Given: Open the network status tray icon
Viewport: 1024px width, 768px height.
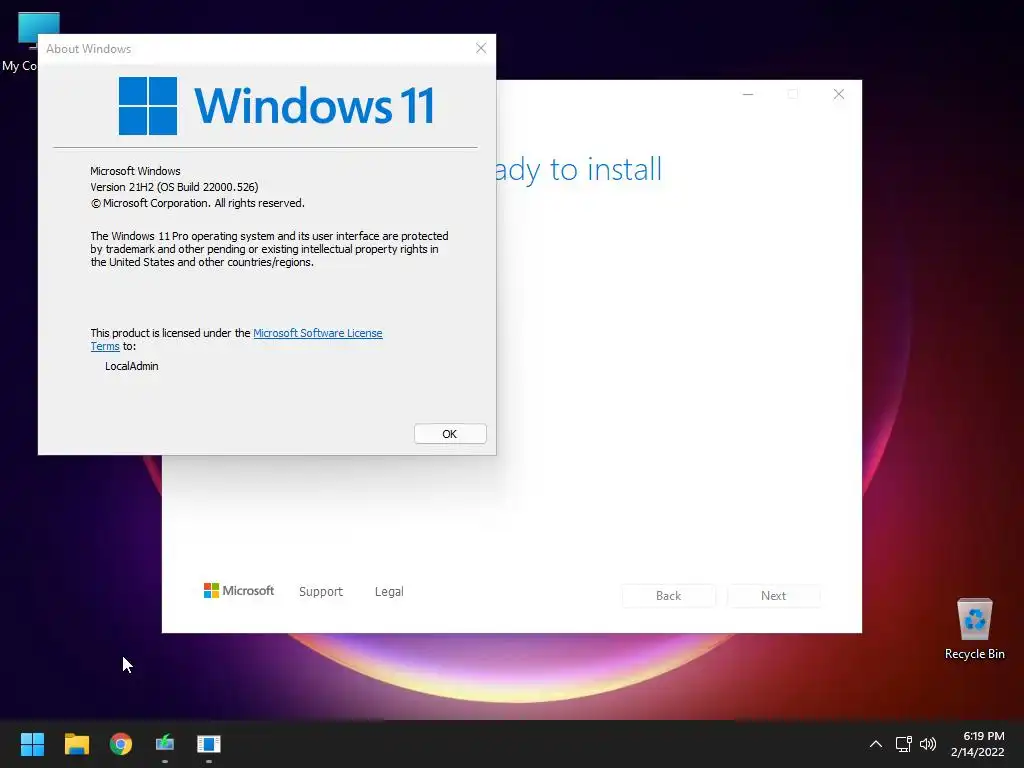Looking at the screenshot, I should [903, 744].
